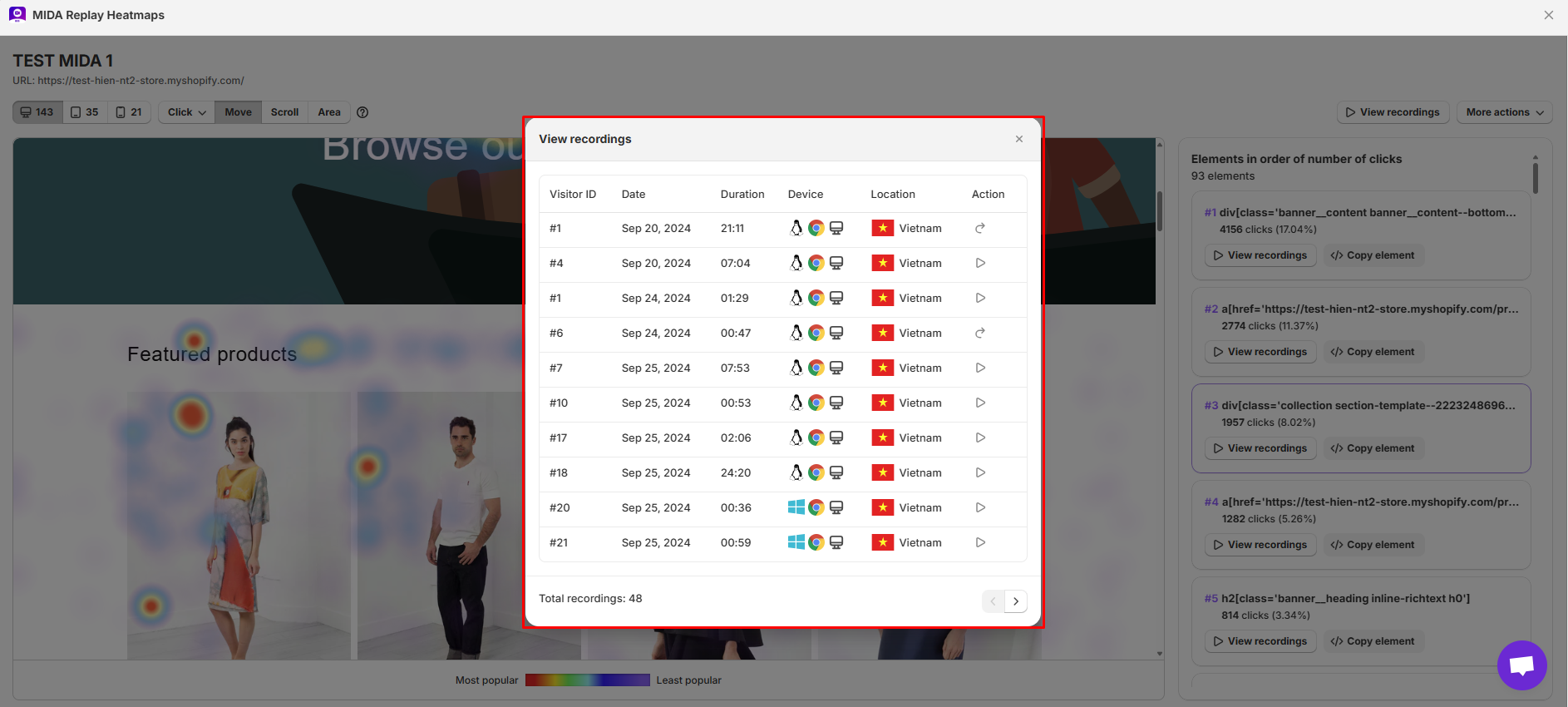Click View recordings button in top toolbar
The image size is (1568, 707).
(1393, 112)
